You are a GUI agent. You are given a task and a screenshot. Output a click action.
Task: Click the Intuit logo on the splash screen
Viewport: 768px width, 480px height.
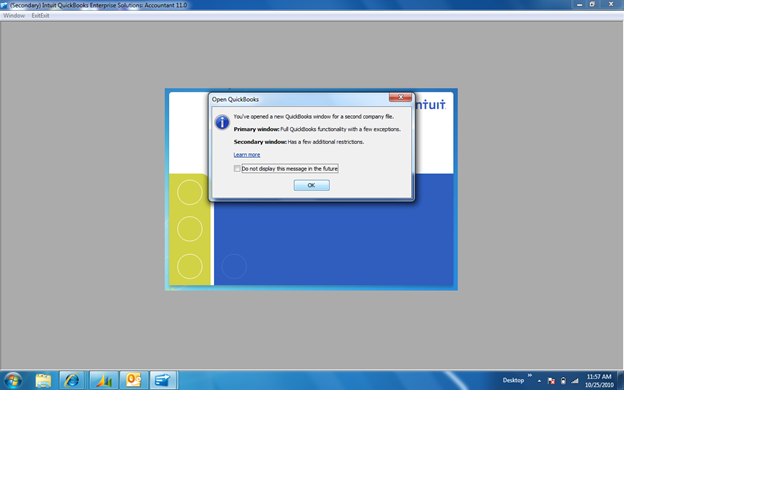[x=431, y=105]
